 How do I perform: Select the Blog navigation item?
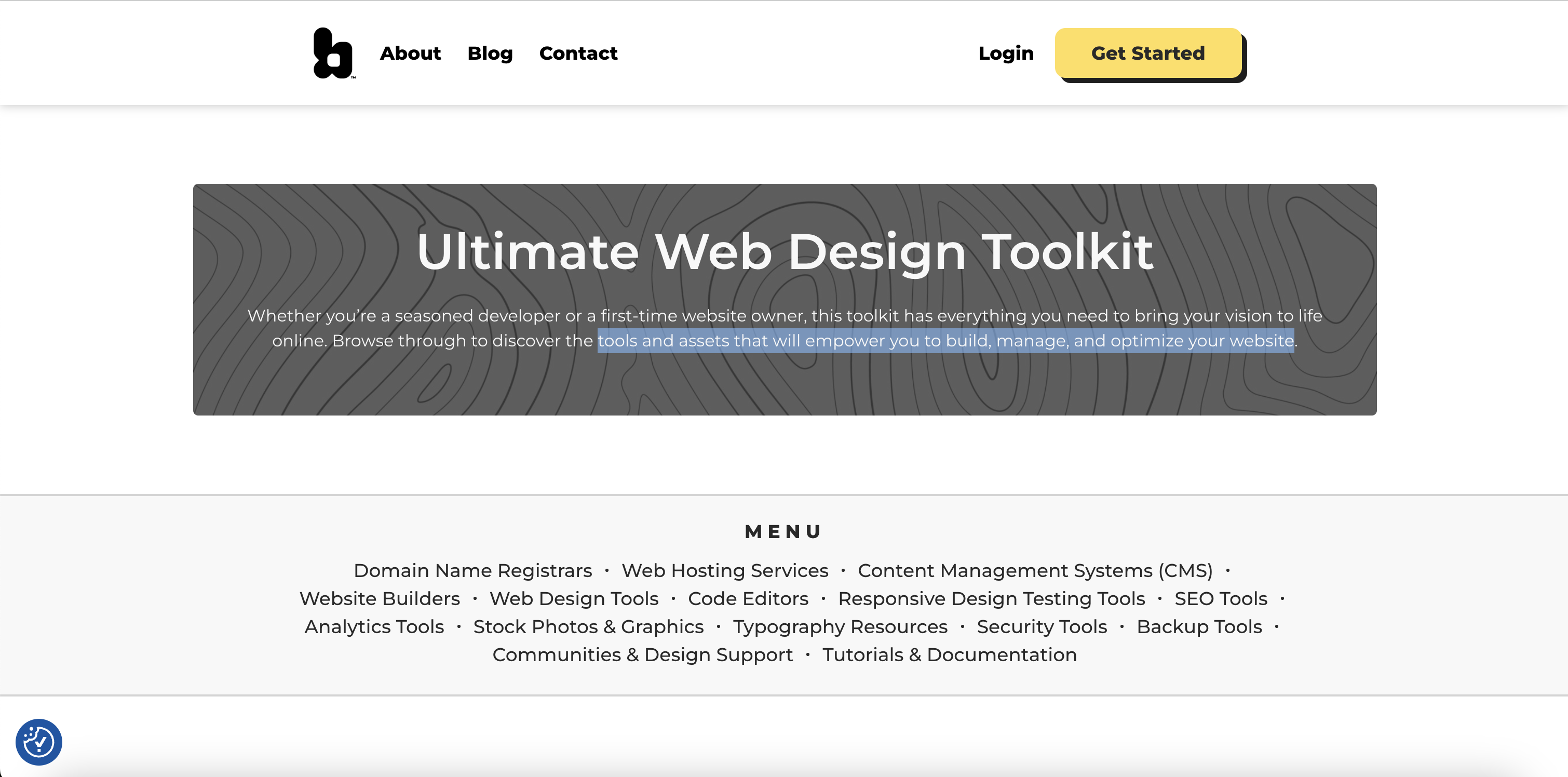click(490, 53)
